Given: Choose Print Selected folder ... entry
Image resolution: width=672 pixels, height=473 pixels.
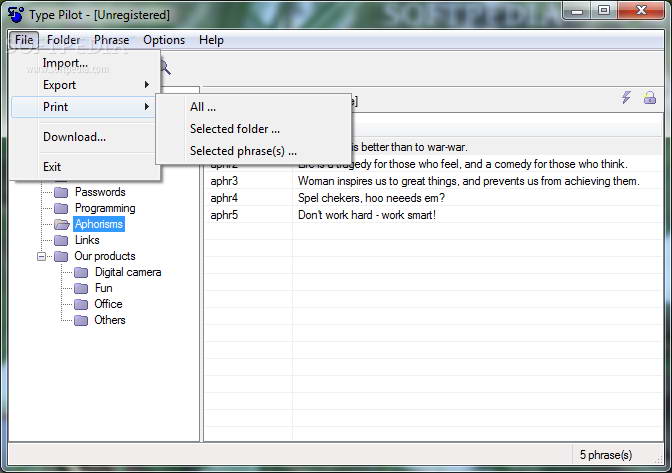Looking at the screenshot, I should pyautogui.click(x=254, y=129).
